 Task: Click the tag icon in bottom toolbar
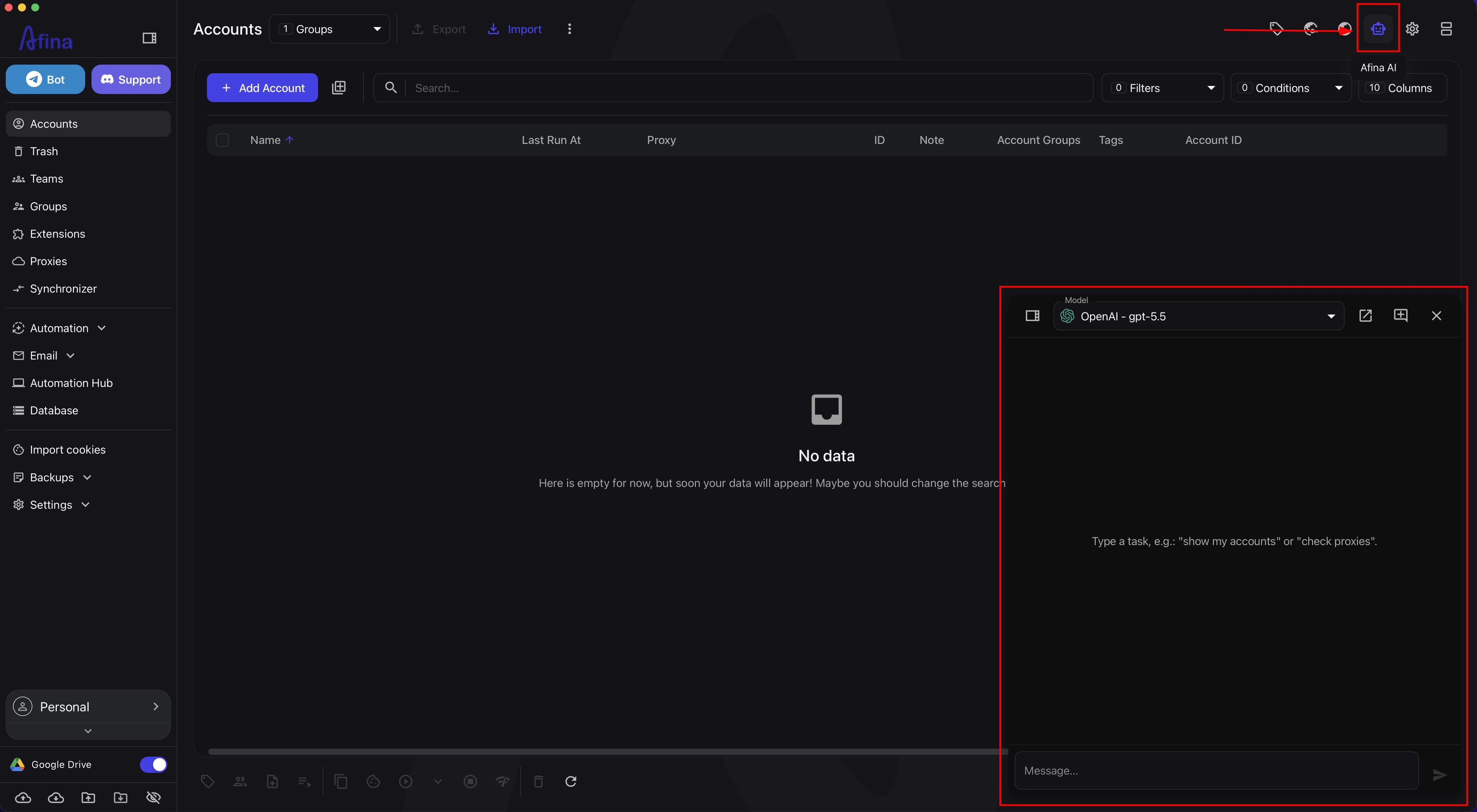point(208,781)
